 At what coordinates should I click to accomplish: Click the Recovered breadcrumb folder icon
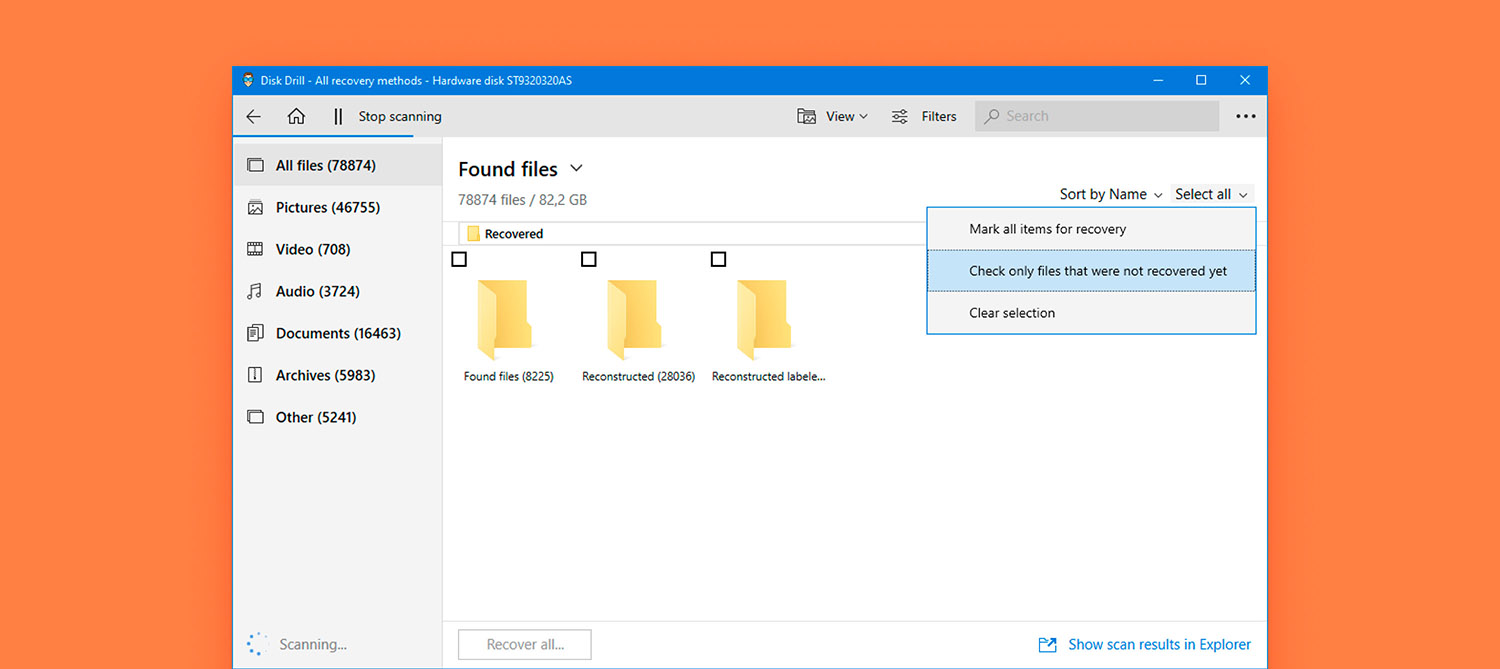pos(474,234)
